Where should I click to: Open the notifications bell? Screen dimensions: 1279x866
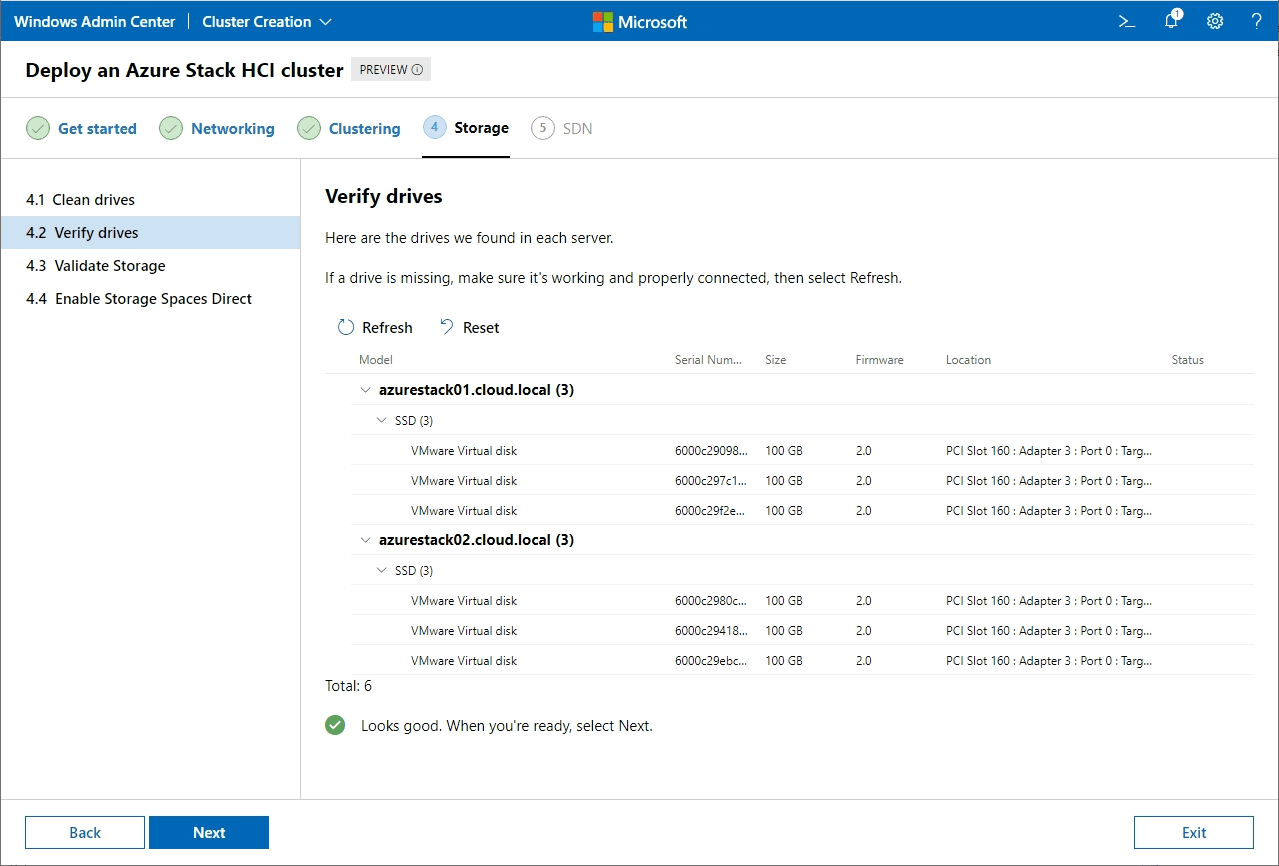coord(1171,21)
